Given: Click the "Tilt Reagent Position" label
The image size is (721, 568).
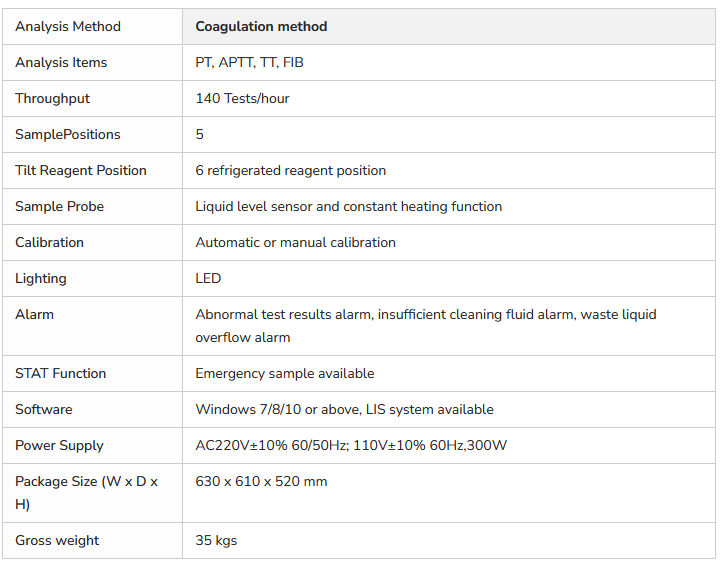Looking at the screenshot, I should pos(80,171).
